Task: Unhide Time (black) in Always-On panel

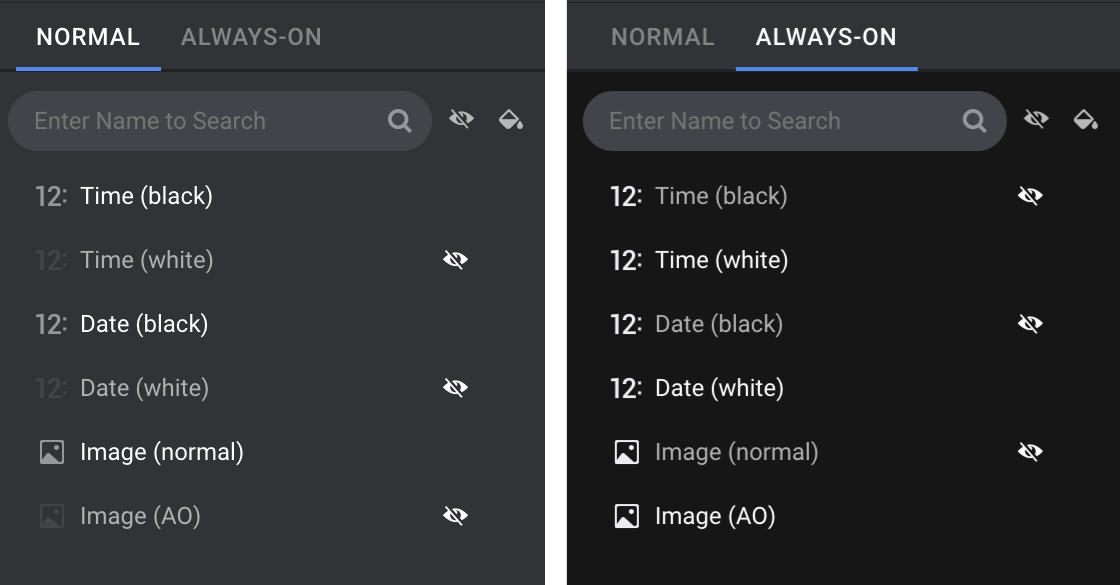Action: 1030,196
